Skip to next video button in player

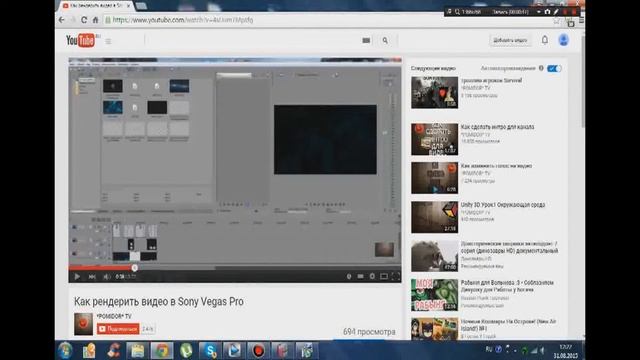pos(92,276)
